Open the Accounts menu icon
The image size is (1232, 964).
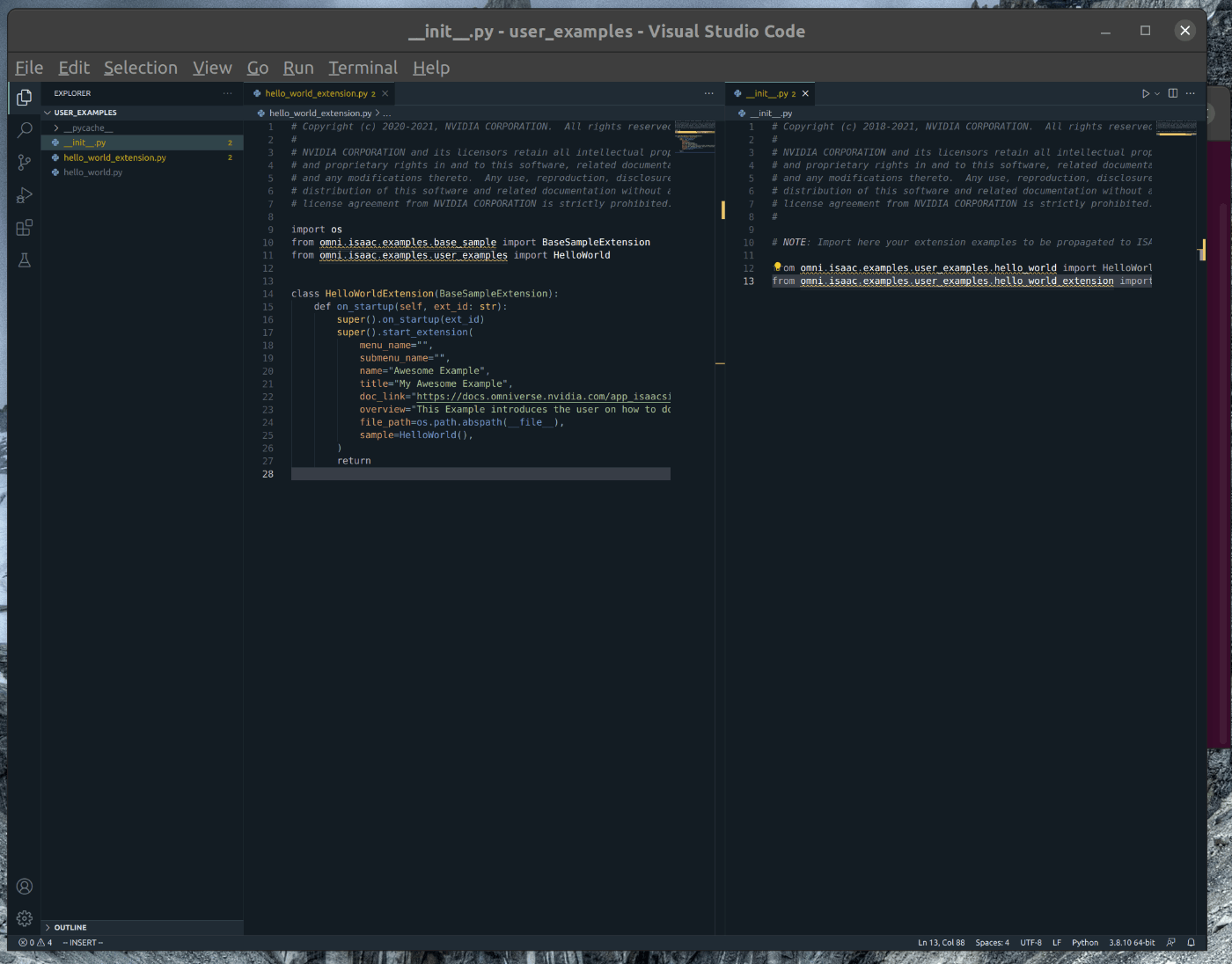pyautogui.click(x=25, y=887)
